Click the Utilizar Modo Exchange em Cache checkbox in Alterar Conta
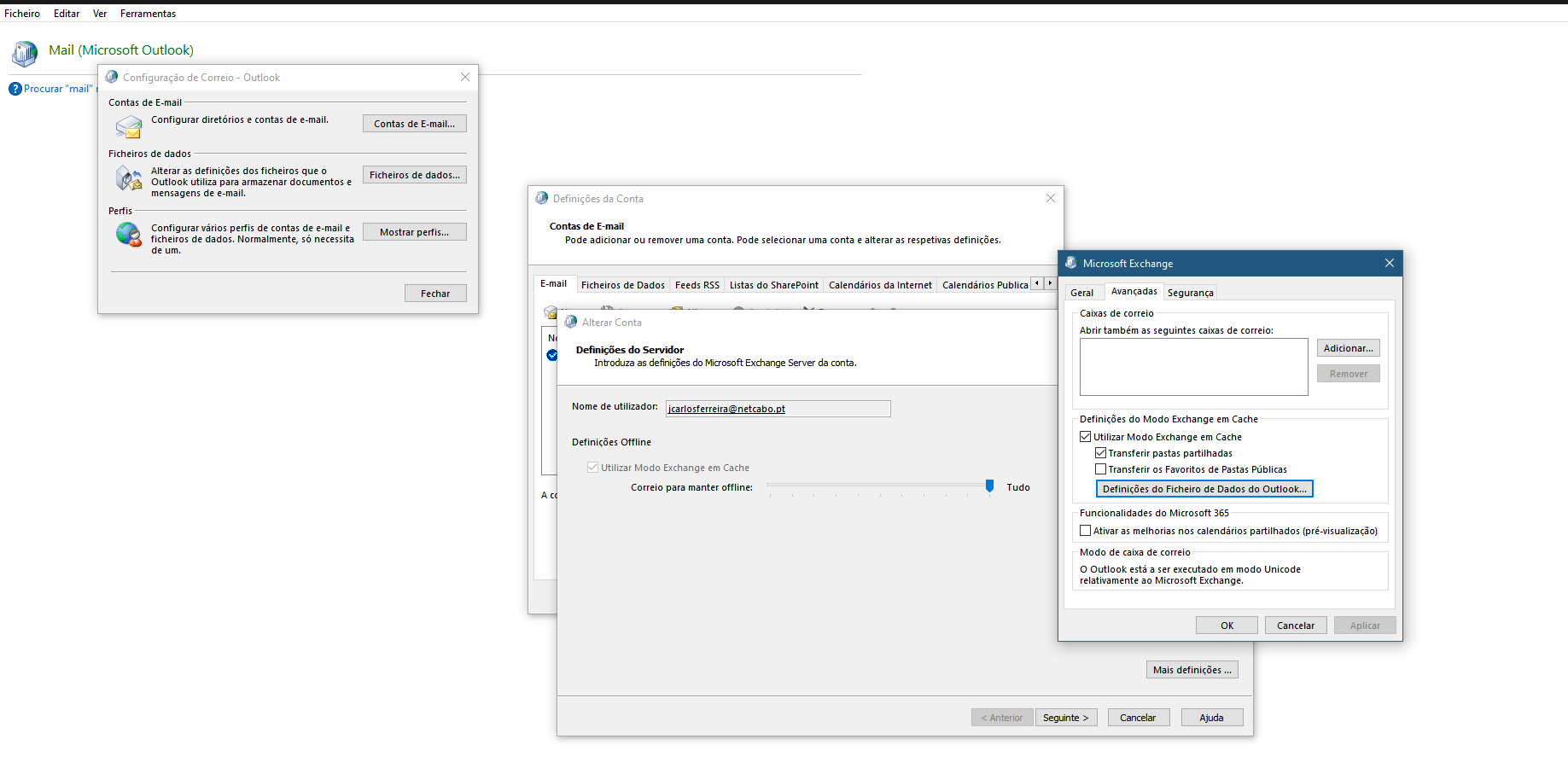 (x=592, y=468)
